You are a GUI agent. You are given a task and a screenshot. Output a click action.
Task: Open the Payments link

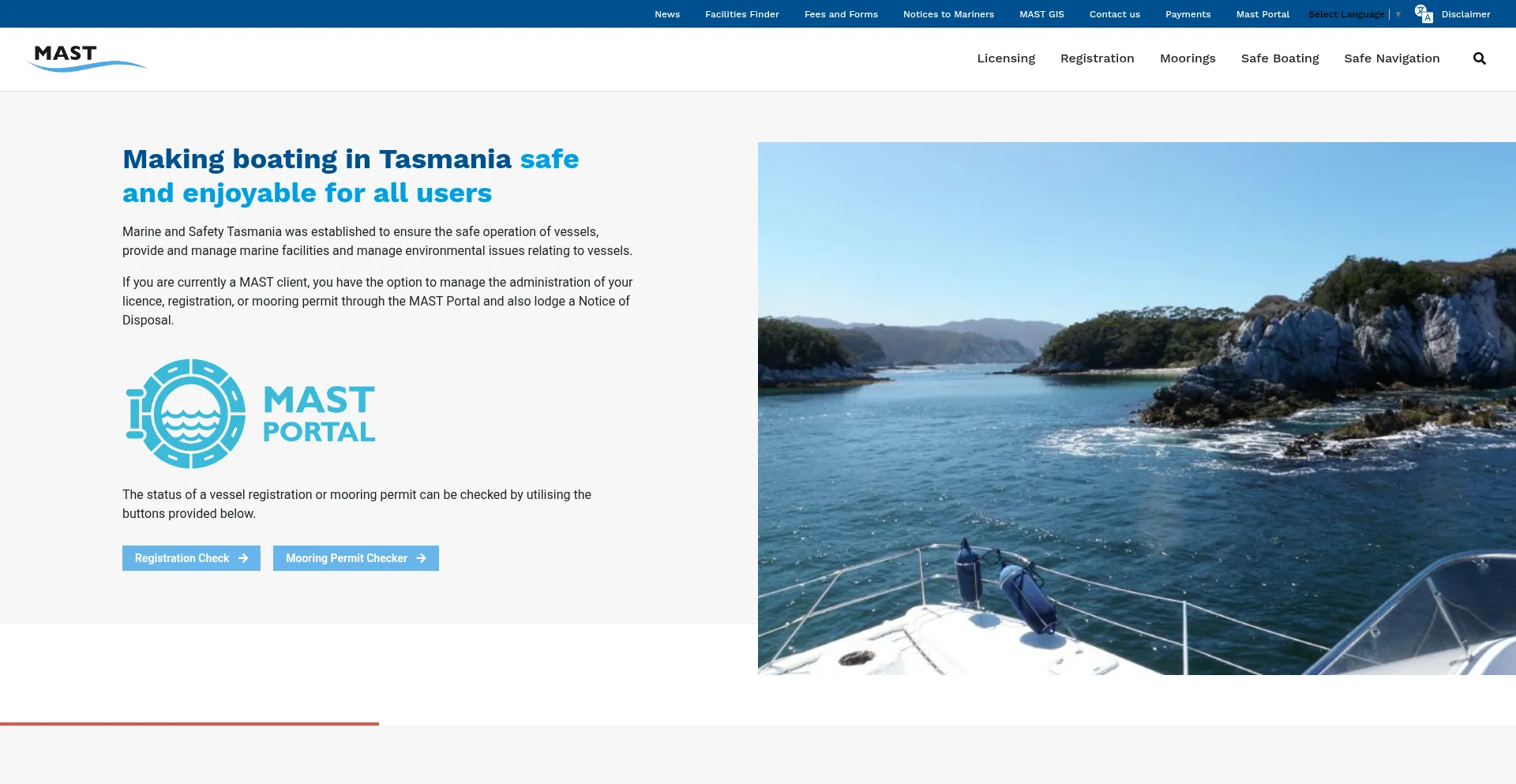tap(1188, 14)
